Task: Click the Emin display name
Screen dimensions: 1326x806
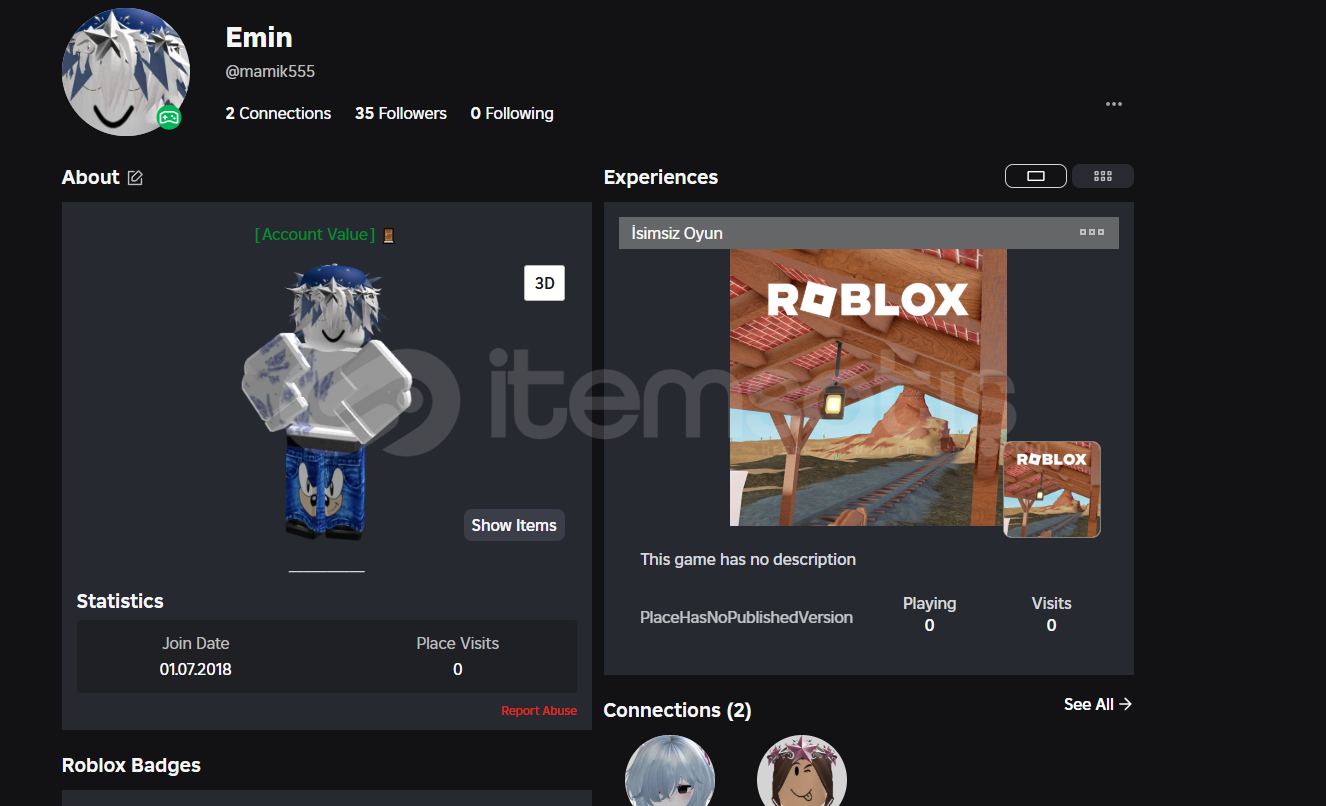Action: tap(259, 37)
